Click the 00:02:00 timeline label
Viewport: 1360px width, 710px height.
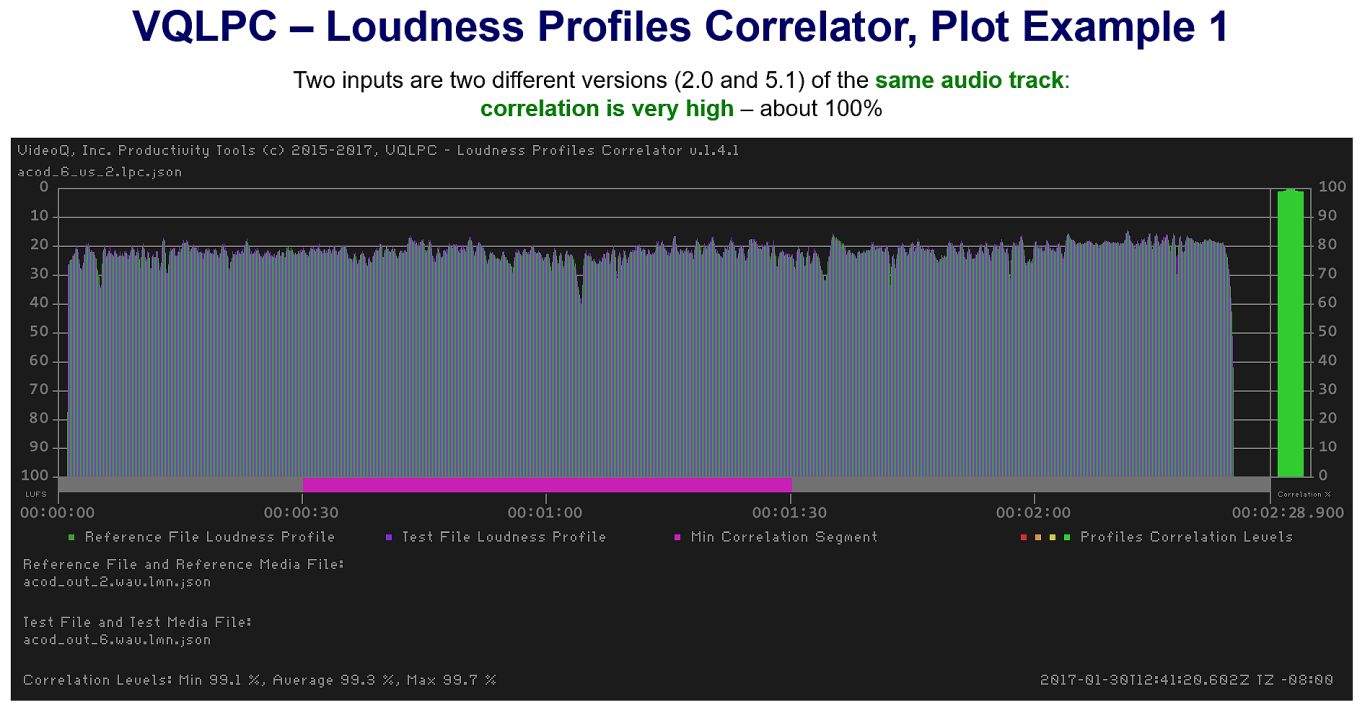point(1034,512)
